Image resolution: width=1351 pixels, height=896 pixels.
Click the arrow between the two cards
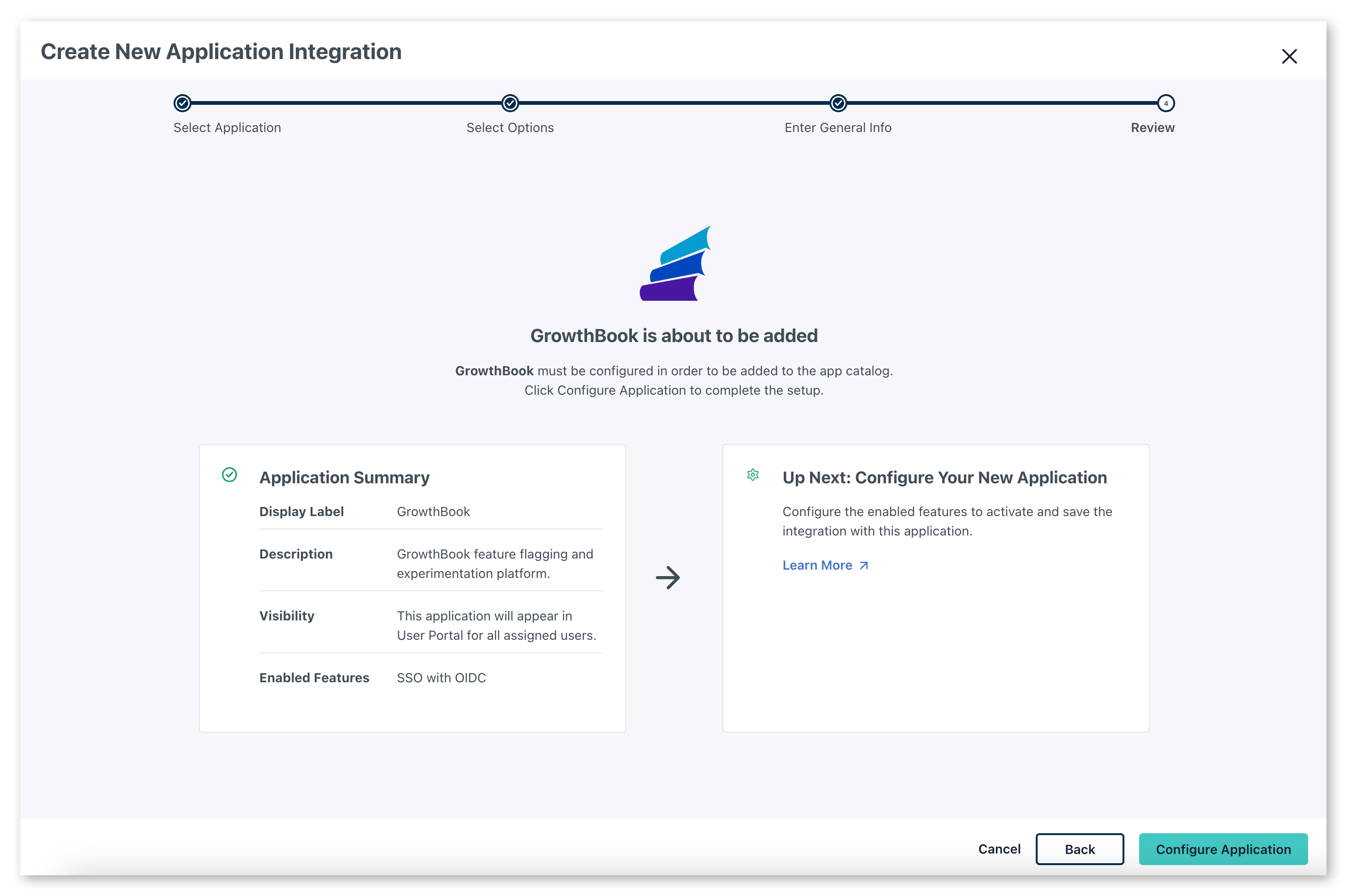click(668, 577)
